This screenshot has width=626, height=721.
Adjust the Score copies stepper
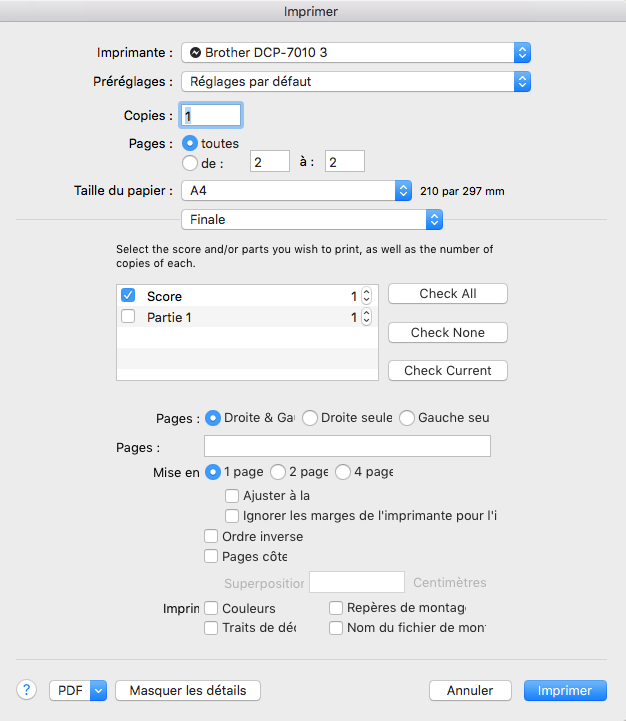[x=366, y=296]
